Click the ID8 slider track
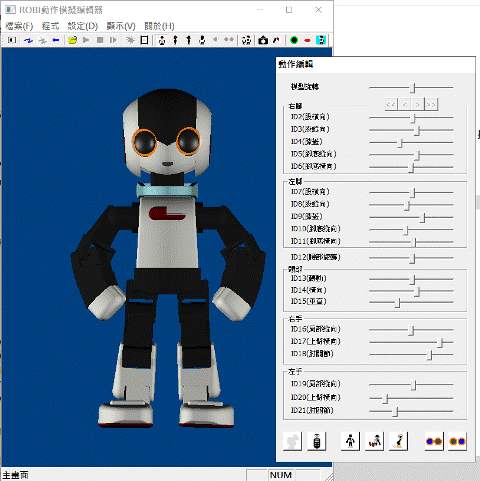The image size is (480, 481). [411, 205]
